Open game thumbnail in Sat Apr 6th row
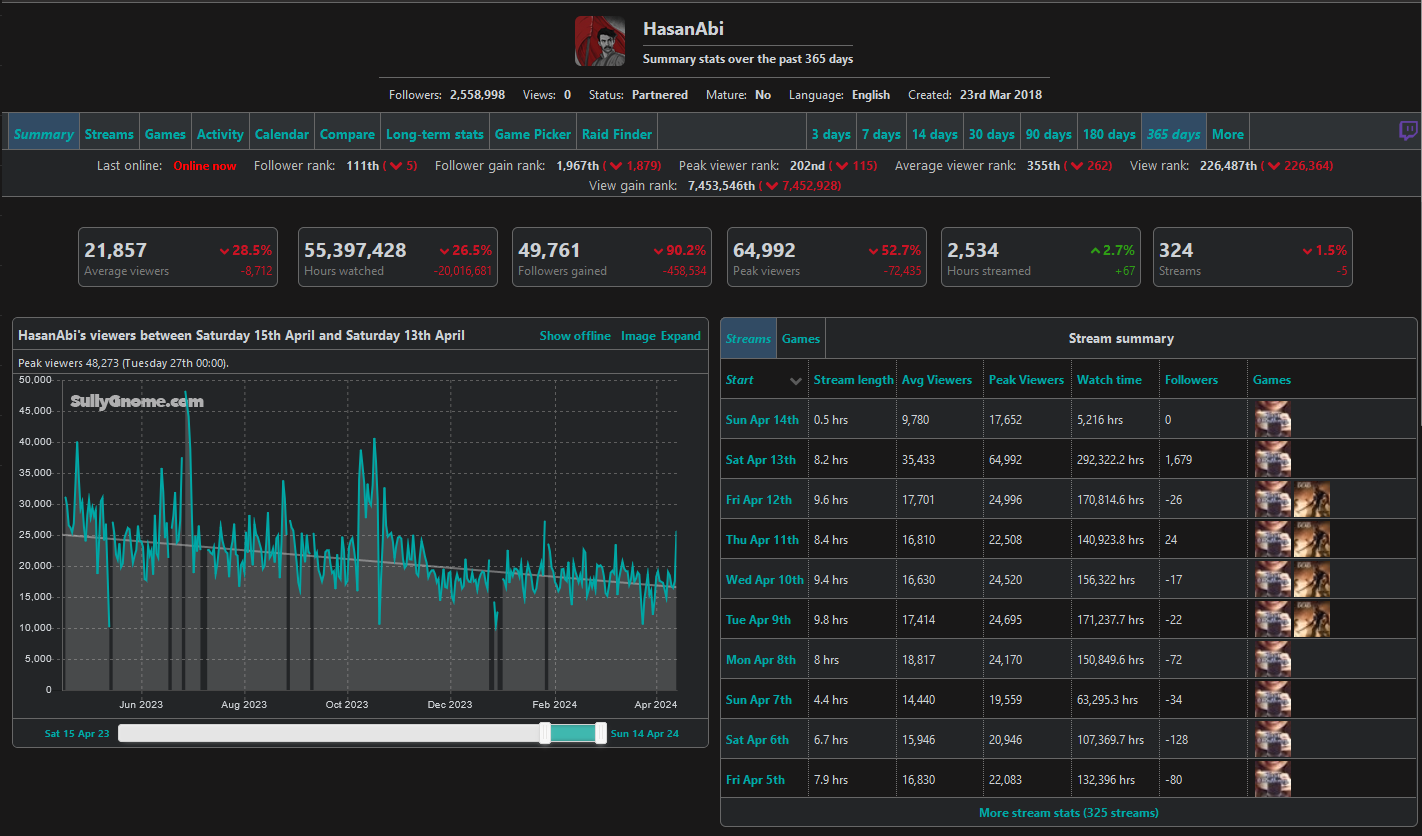 (x=1273, y=739)
